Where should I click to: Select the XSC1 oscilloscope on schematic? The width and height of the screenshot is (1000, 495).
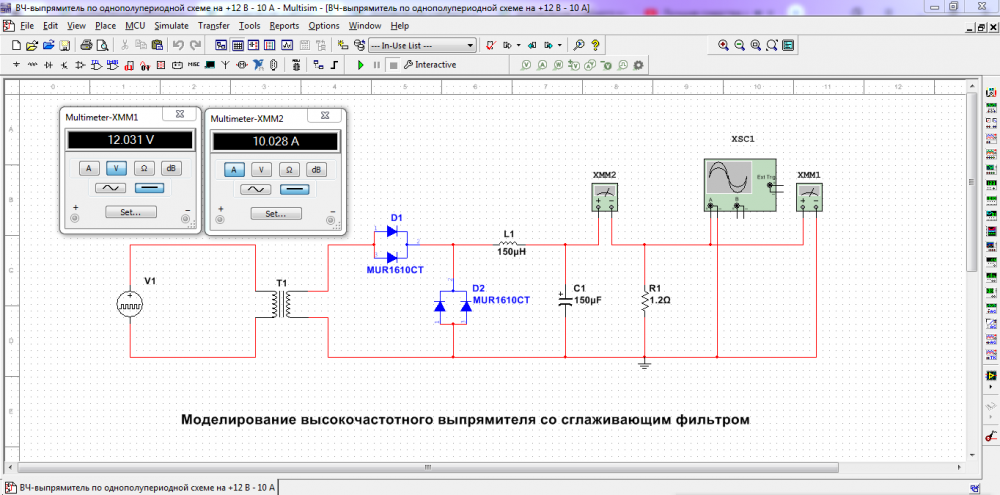point(739,182)
